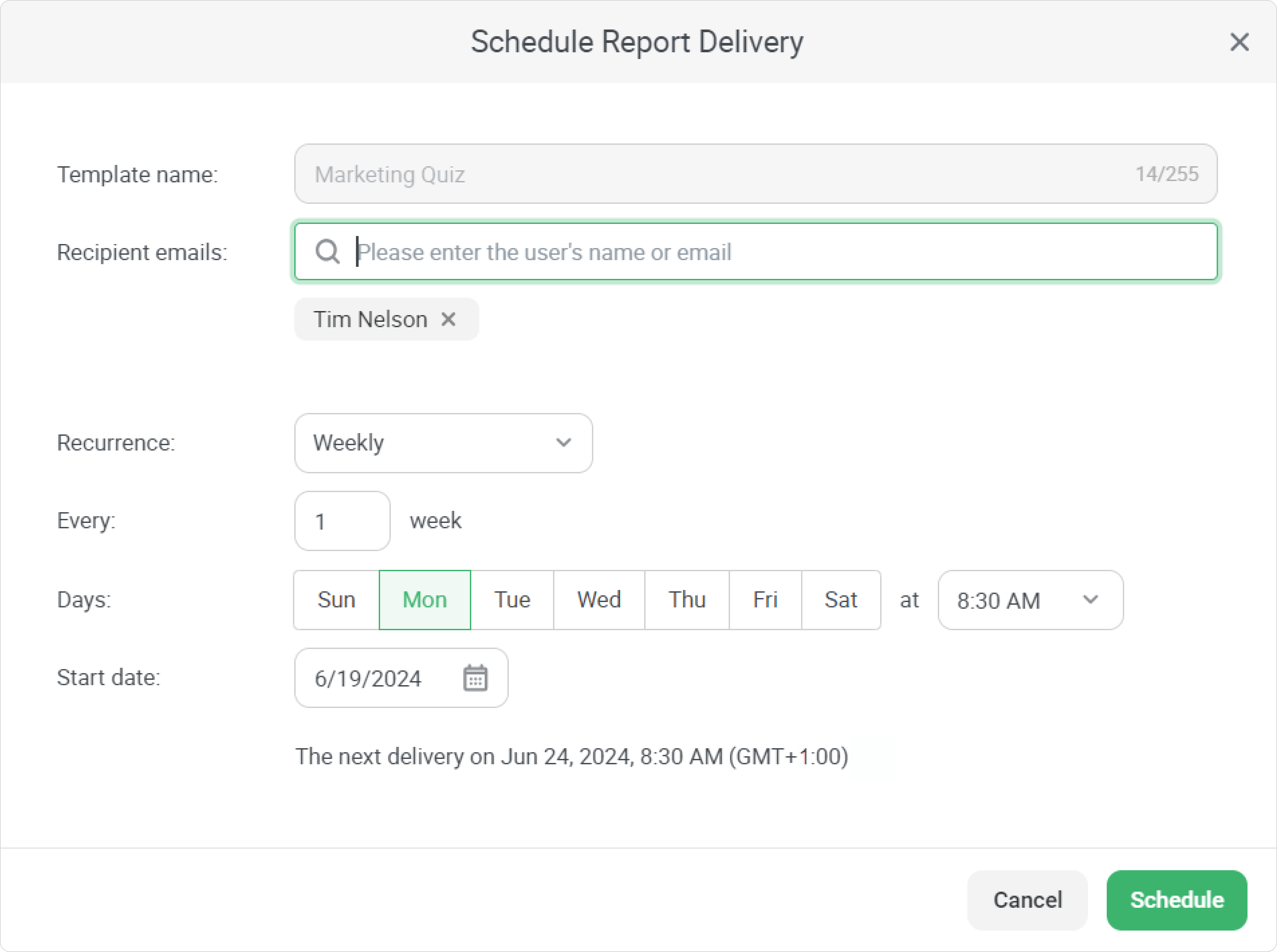Screen dimensions: 1277x952
Task: Enable Sat as delivery day
Action: coord(841,600)
